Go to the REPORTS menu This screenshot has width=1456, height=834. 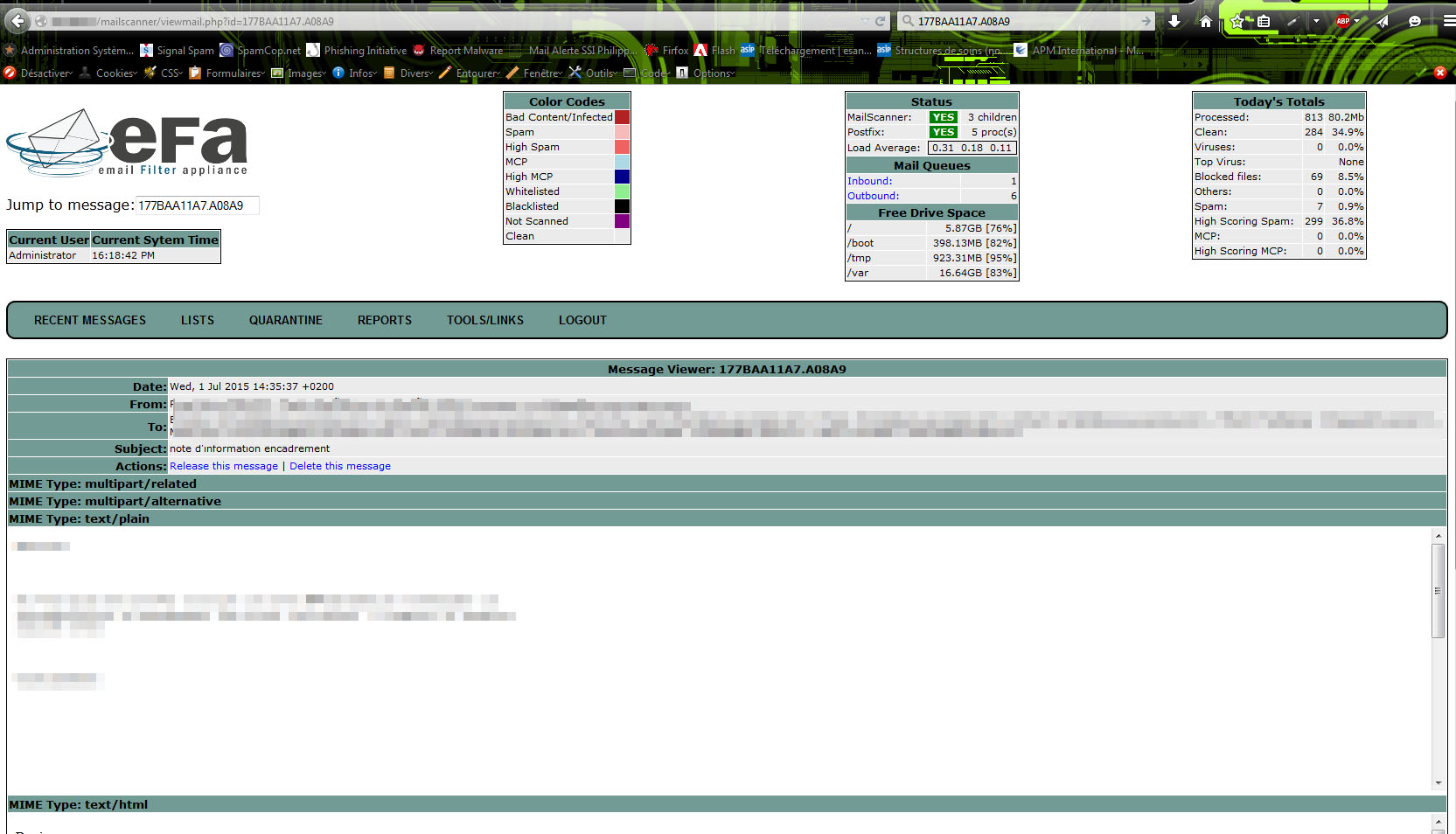pos(384,321)
